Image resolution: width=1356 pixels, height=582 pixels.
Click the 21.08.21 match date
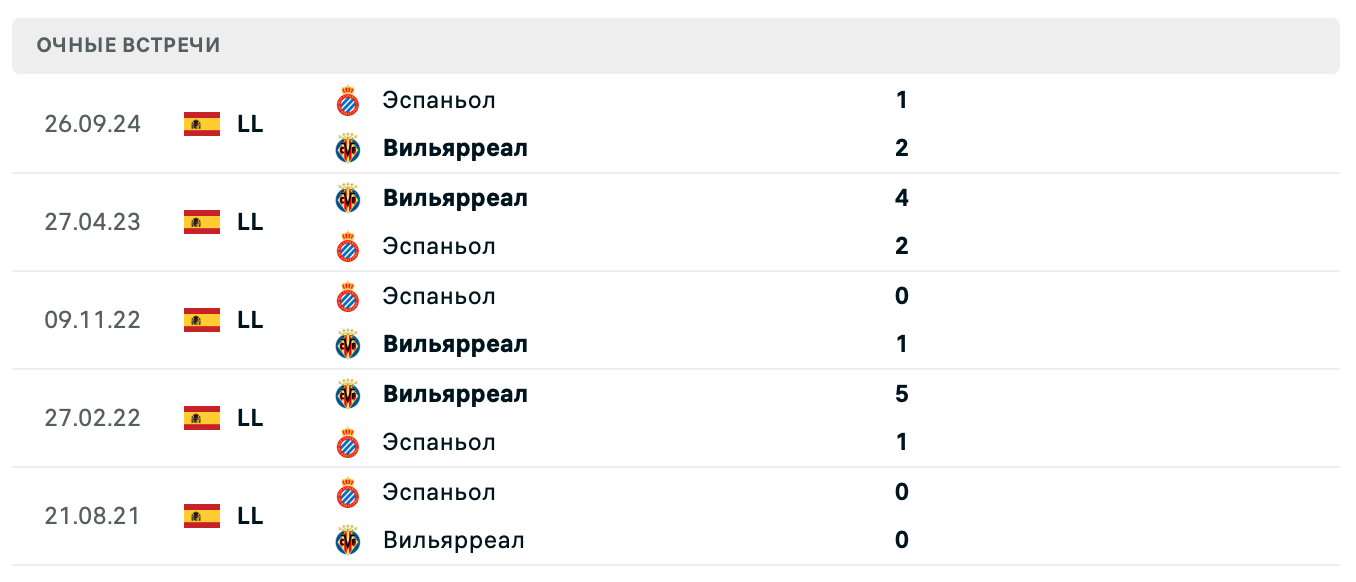point(93,516)
